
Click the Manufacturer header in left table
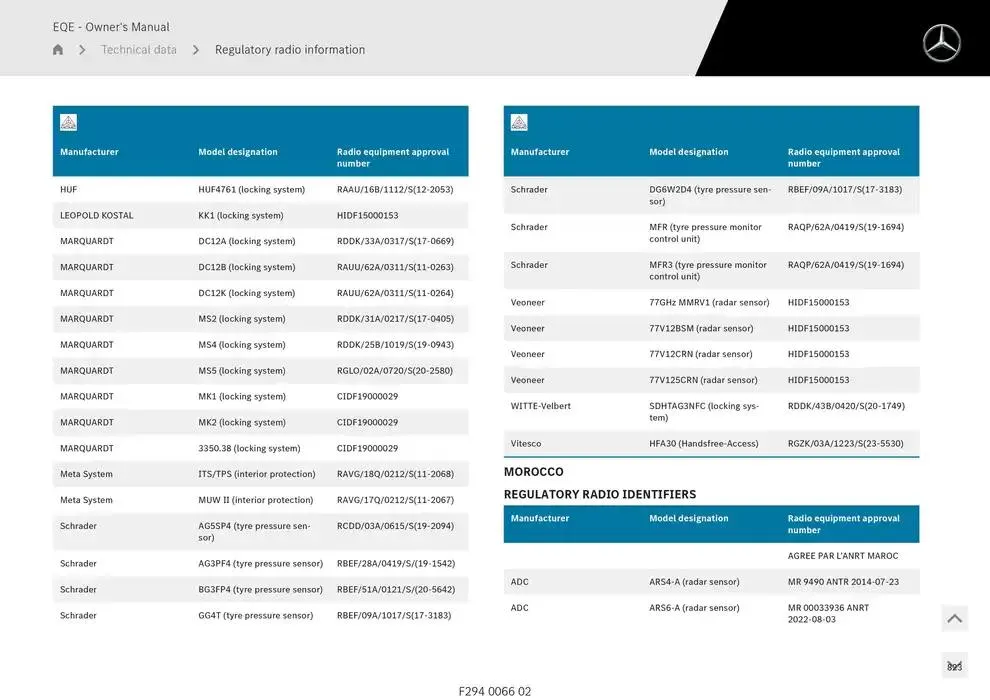point(89,152)
